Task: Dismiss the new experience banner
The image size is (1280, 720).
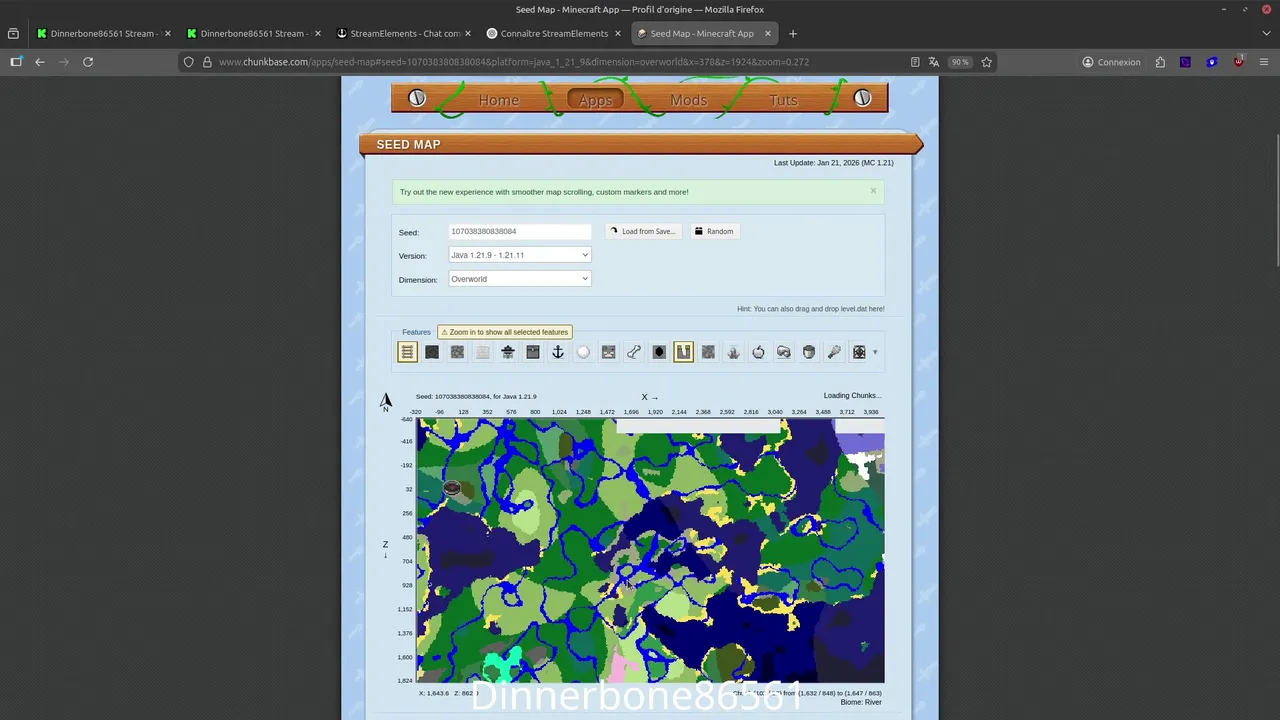Action: (x=873, y=190)
